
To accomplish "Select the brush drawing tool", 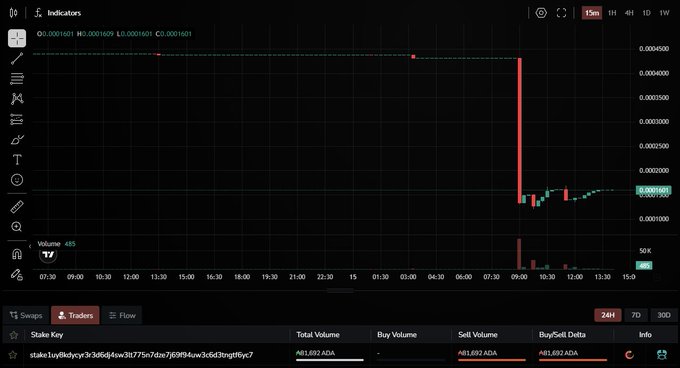I will coord(17,140).
